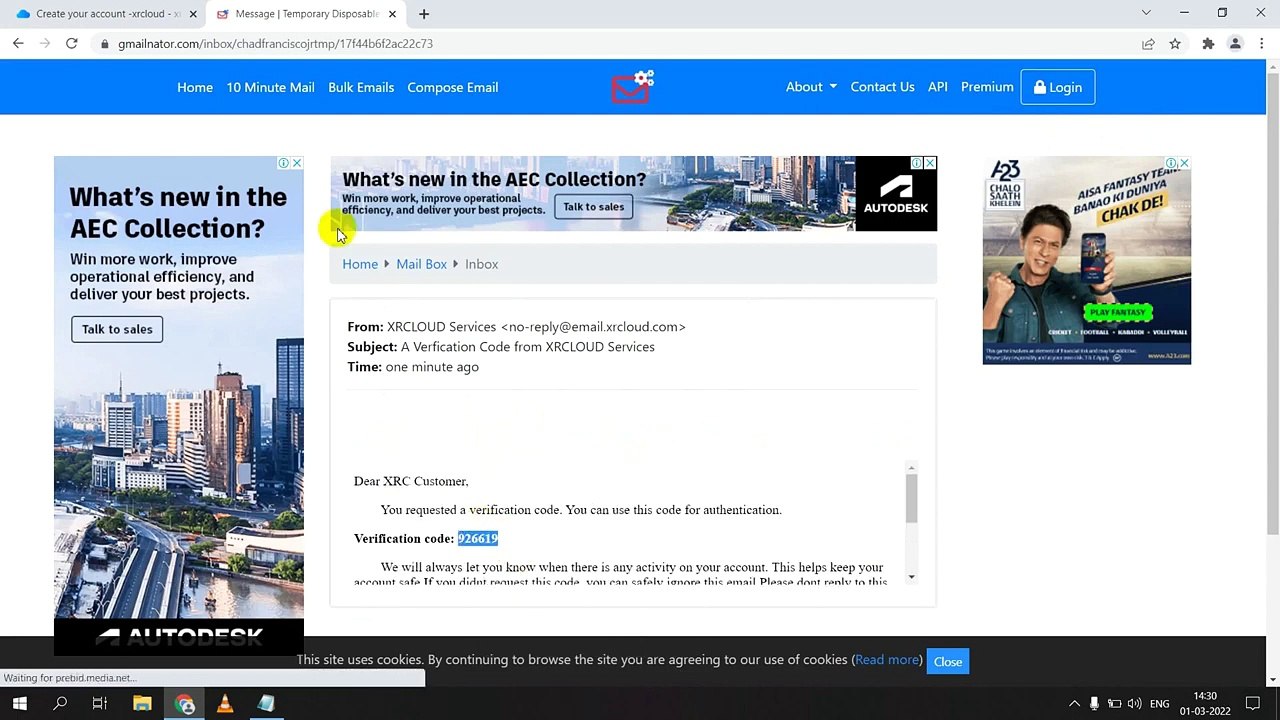1280x720 pixels.
Task: Open Compose Email in the navigation
Action: click(452, 87)
